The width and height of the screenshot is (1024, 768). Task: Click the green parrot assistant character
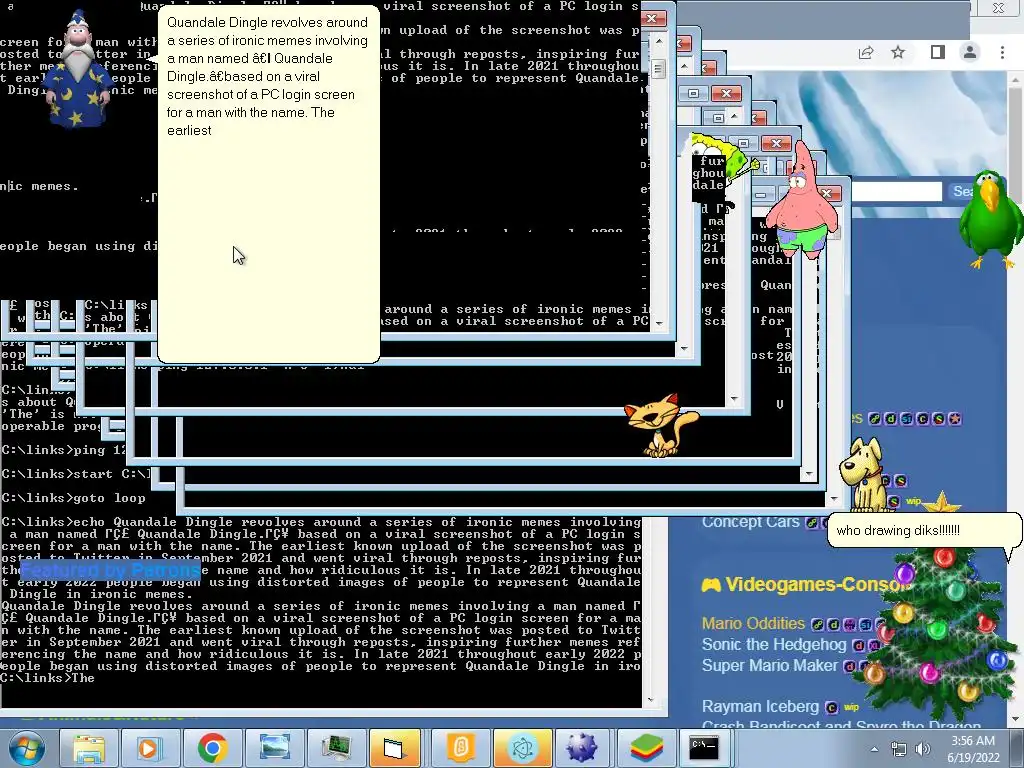pyautogui.click(x=991, y=219)
